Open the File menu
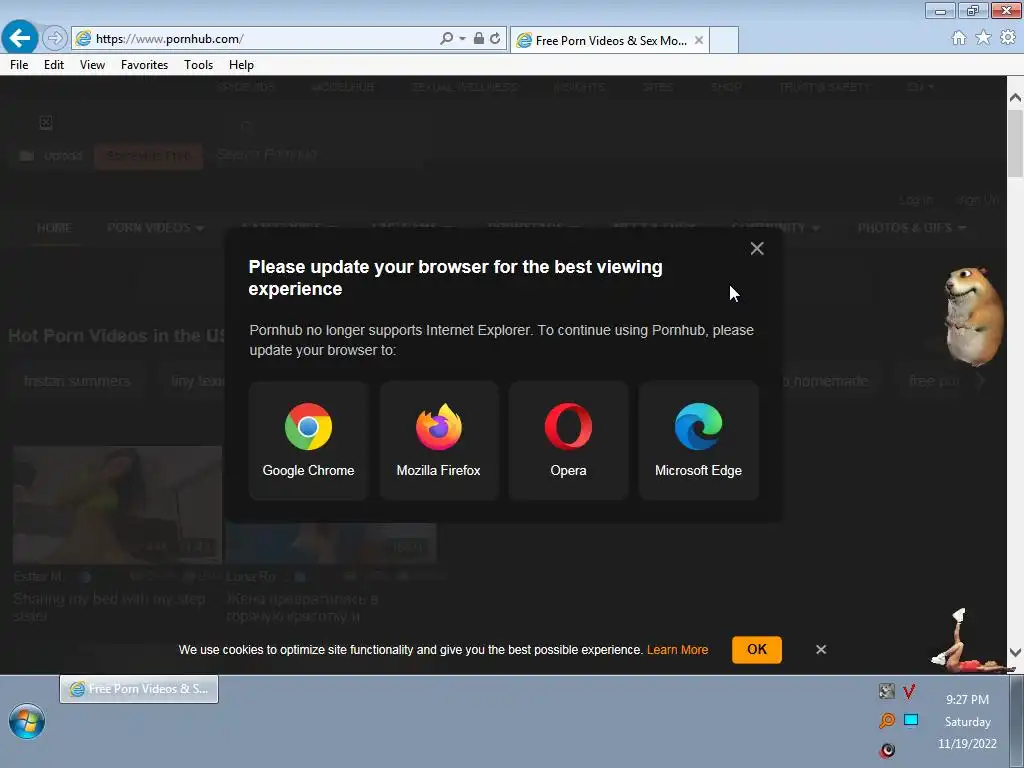 pos(19,65)
